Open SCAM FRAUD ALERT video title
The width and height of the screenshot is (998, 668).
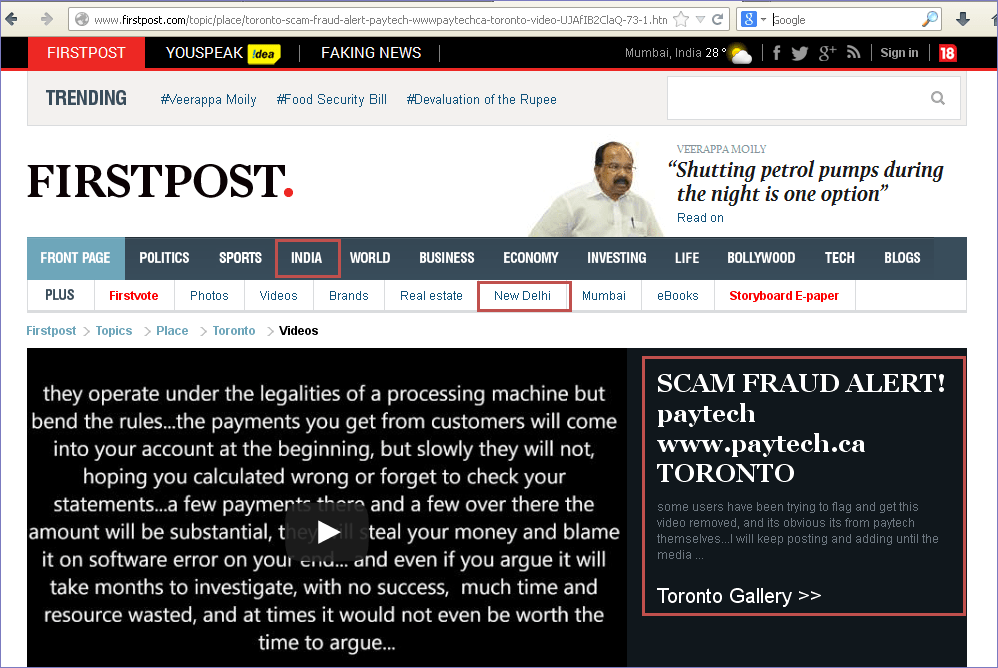[x=801, y=428]
